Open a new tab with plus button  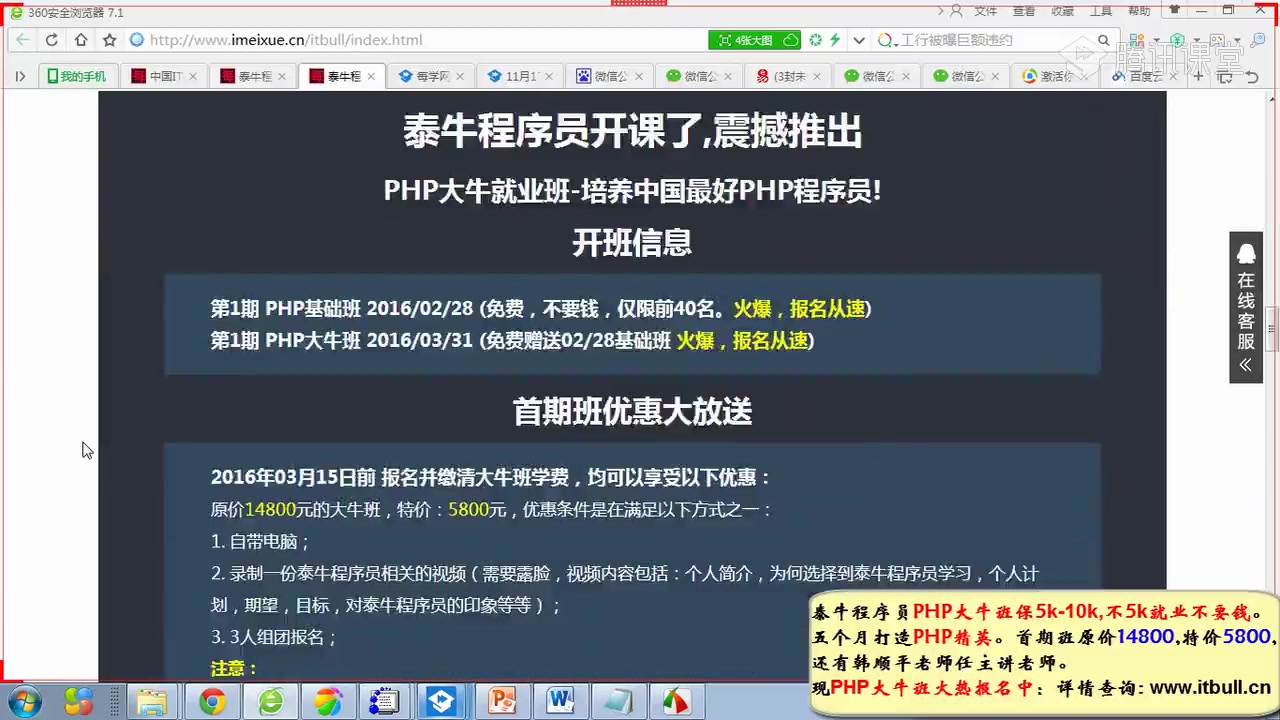point(1199,76)
